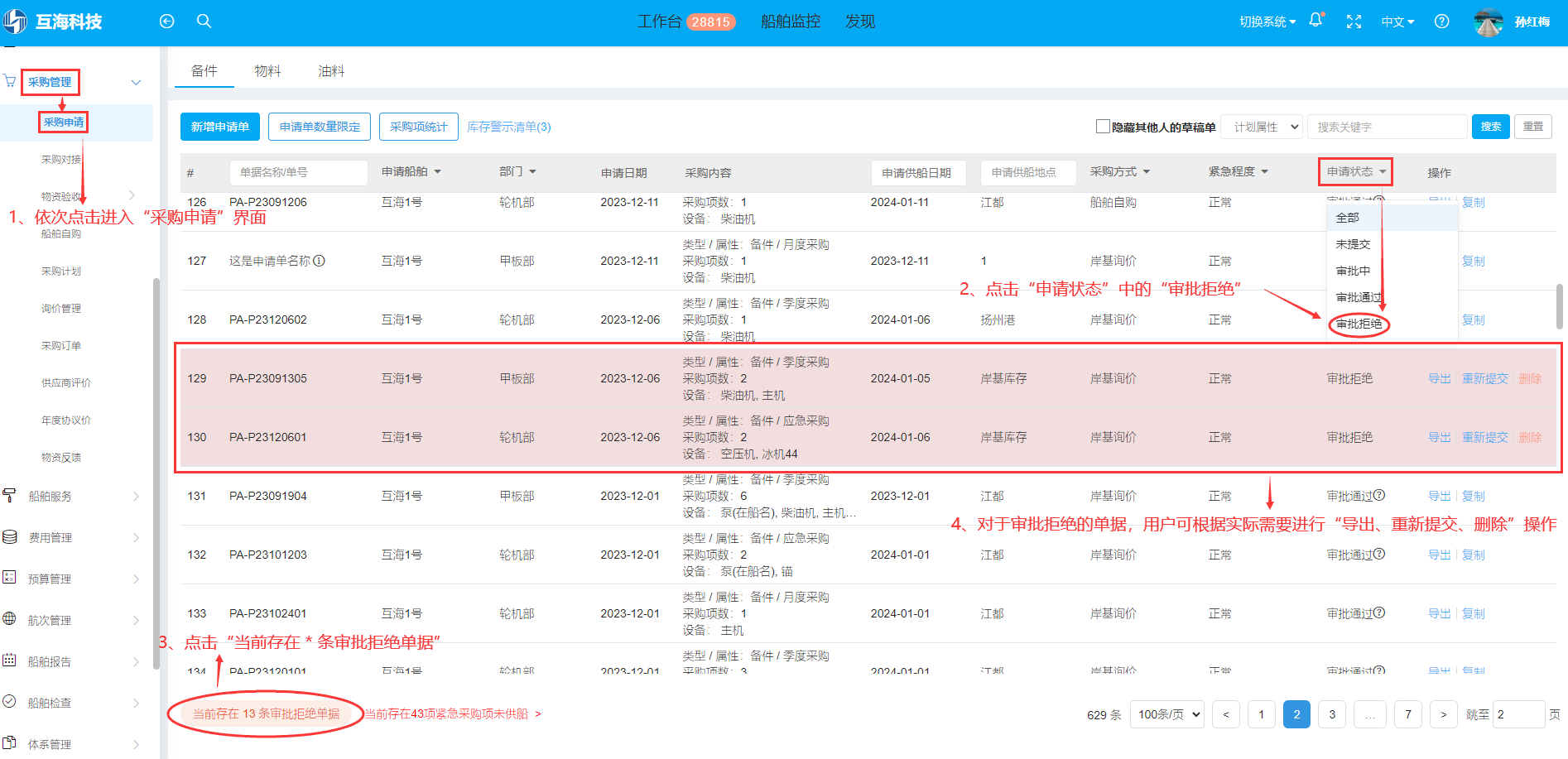The image size is (1568, 759).
Task: Open 船舶监控 top menu
Action: 791,22
